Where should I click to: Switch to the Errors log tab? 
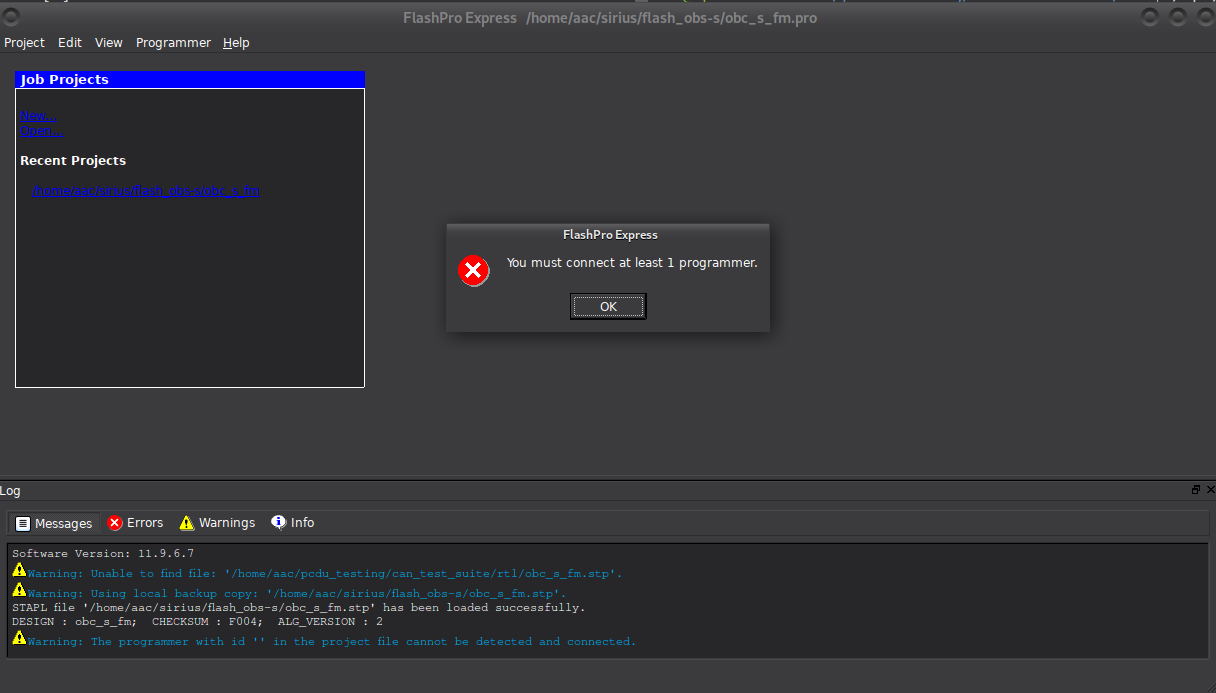(x=135, y=523)
